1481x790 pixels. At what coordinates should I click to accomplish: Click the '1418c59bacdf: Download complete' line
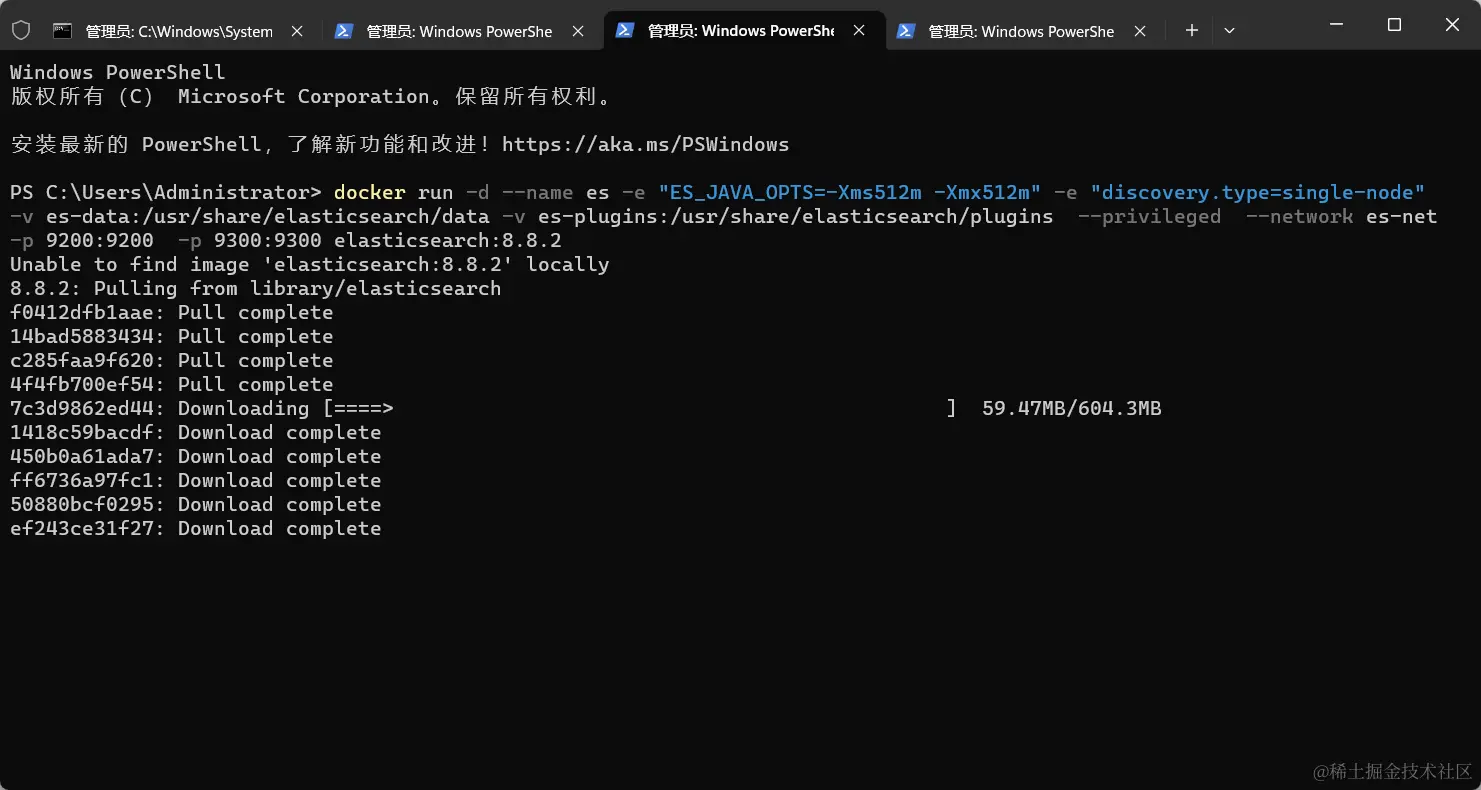[196, 432]
